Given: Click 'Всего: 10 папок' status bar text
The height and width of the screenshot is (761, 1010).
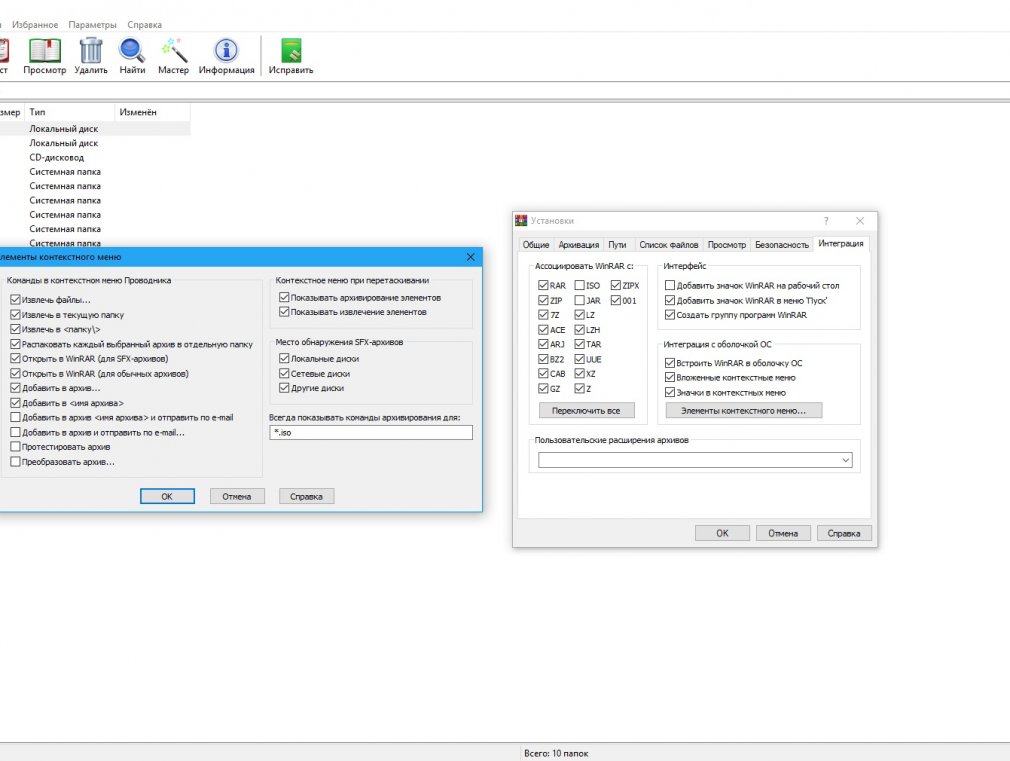Looking at the screenshot, I should tap(556, 753).
